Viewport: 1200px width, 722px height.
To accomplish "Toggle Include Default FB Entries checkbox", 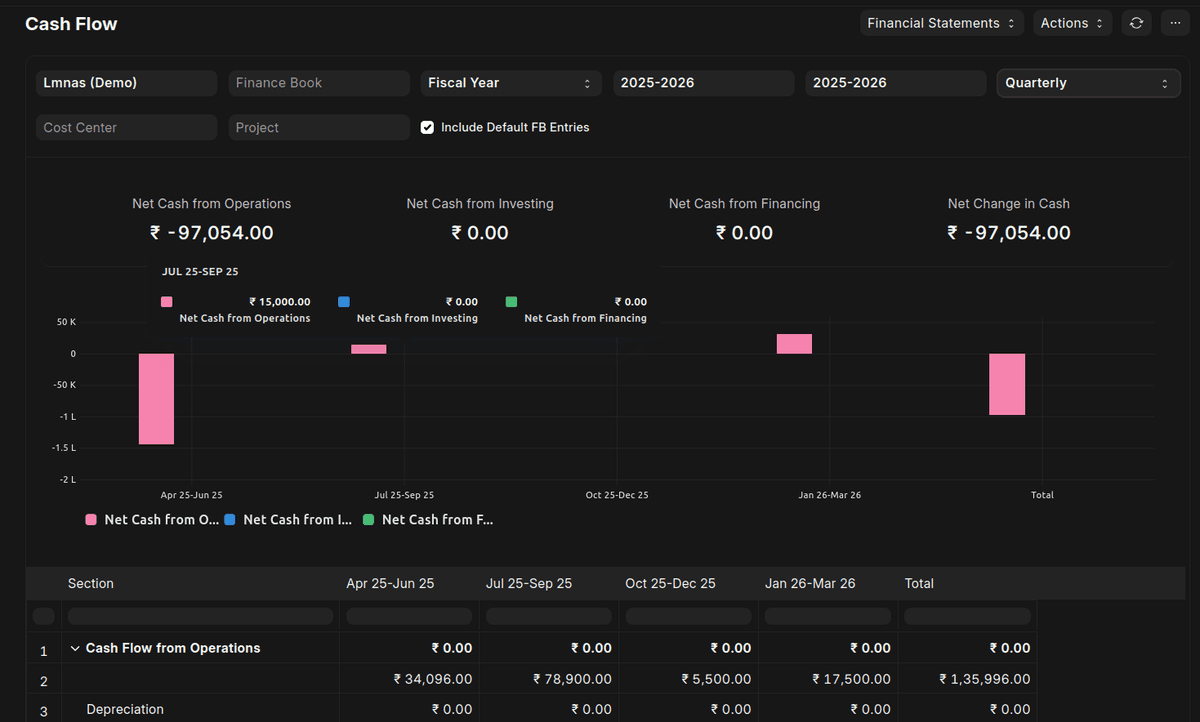I will coord(427,127).
